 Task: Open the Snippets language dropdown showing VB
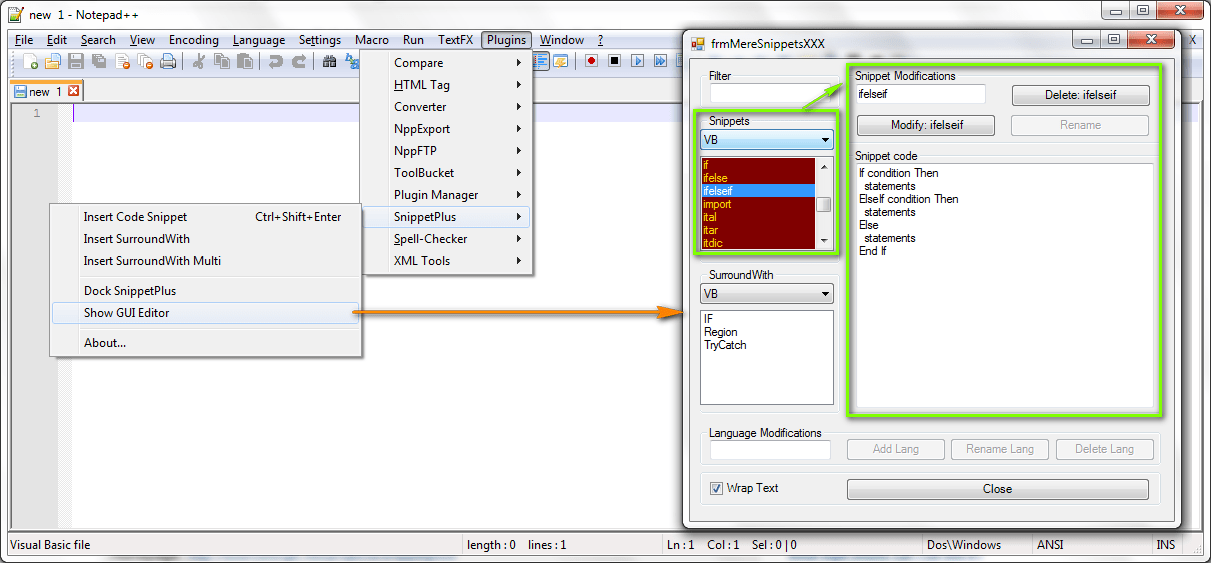(x=767, y=140)
